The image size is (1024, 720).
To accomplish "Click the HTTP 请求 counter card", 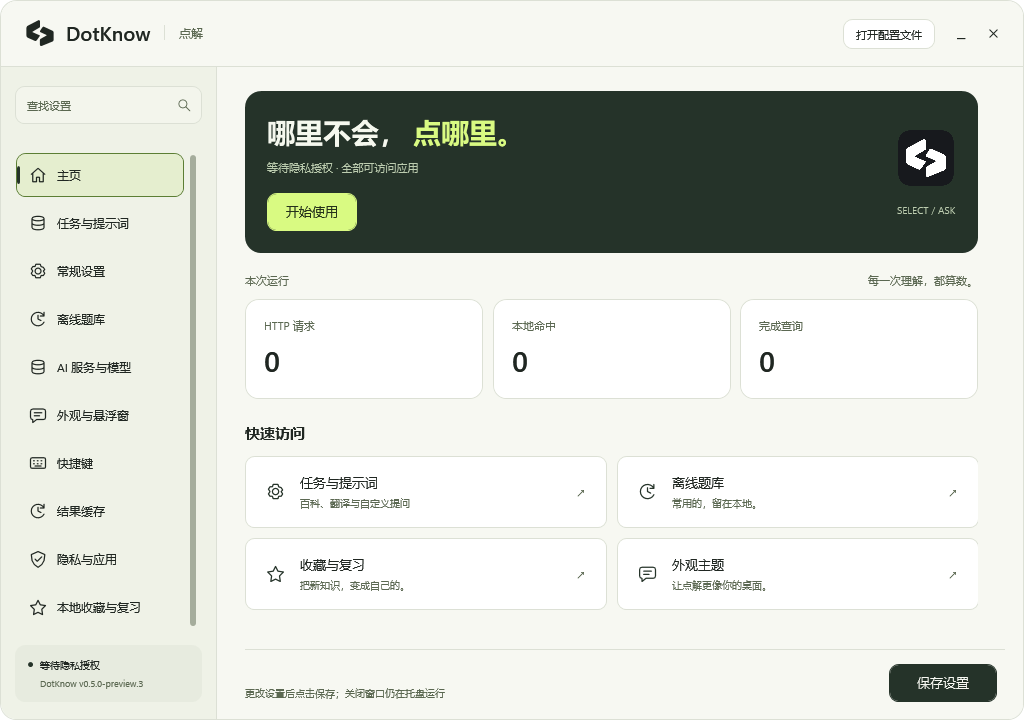I will pyautogui.click(x=364, y=349).
